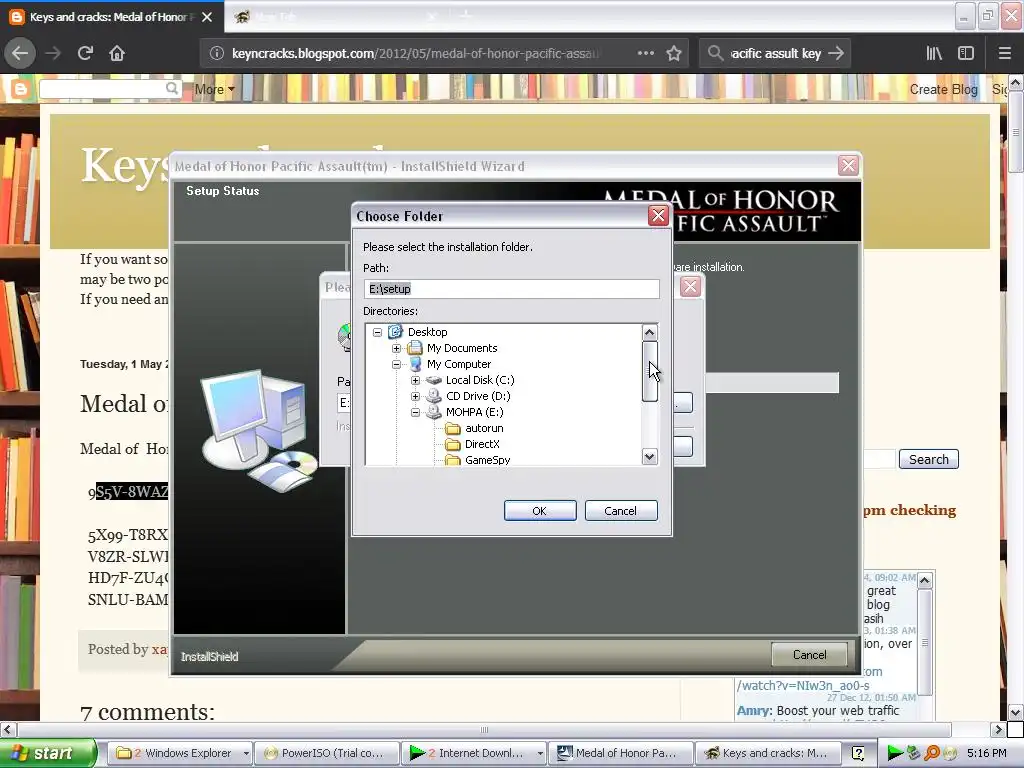Click the Blogger logo icon
1024x768 pixels.
tap(21, 89)
